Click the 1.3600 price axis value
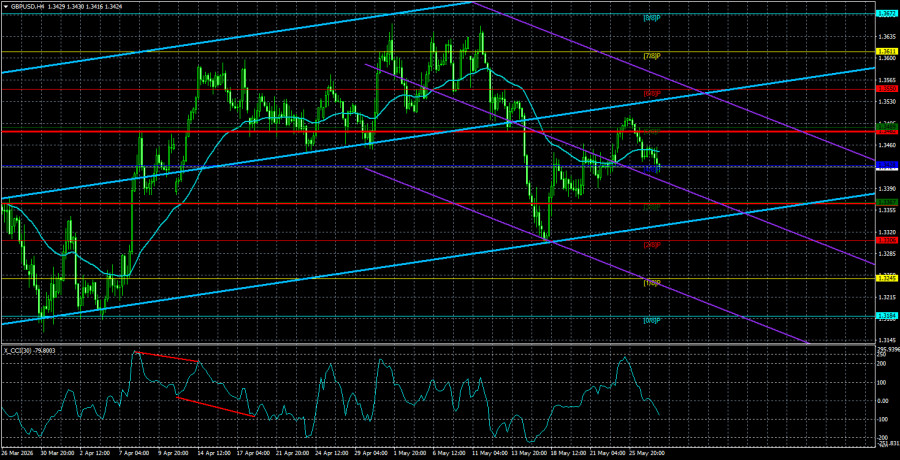Image resolution: width=900 pixels, height=460 pixels. (887, 58)
